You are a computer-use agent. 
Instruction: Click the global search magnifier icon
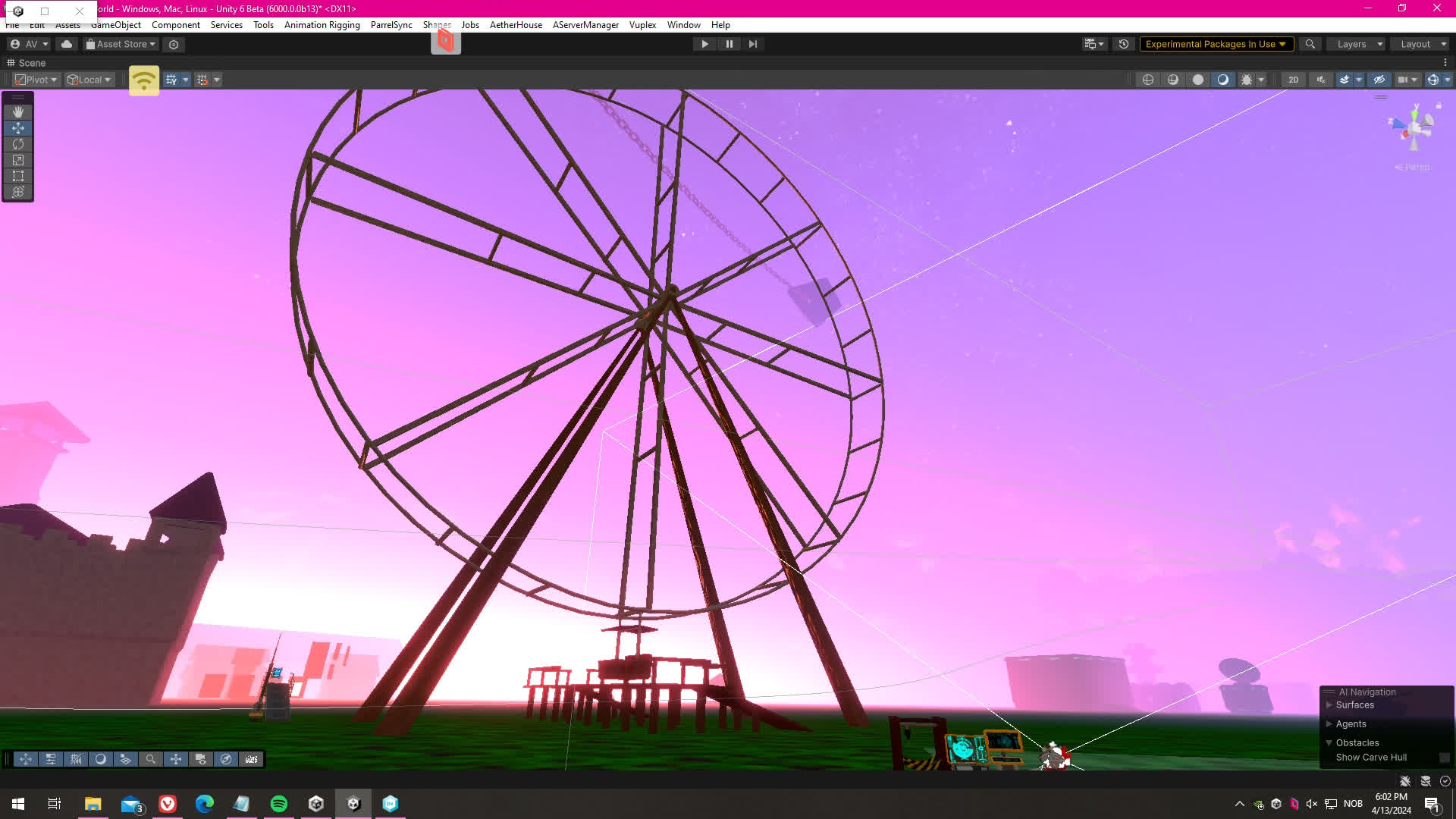pos(1310,44)
